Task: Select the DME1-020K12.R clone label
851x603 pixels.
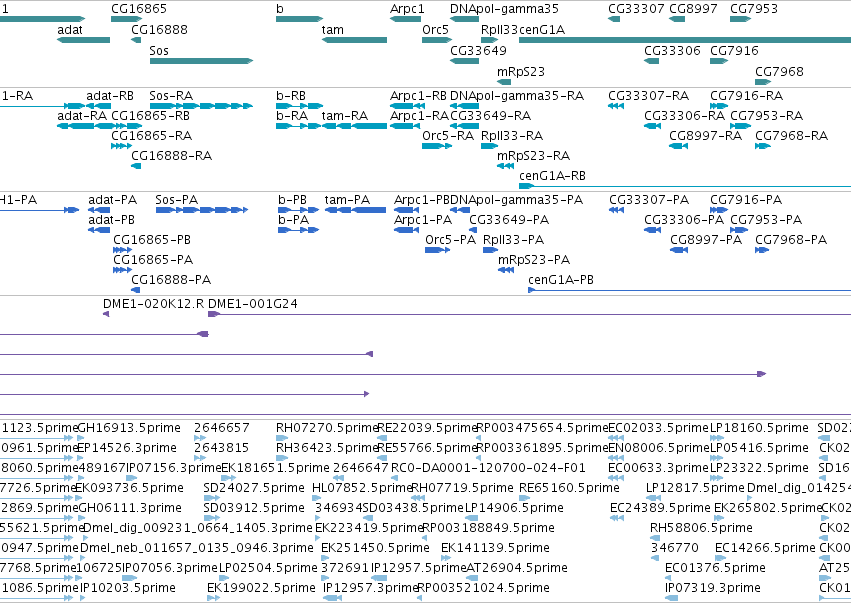Action: [154, 304]
